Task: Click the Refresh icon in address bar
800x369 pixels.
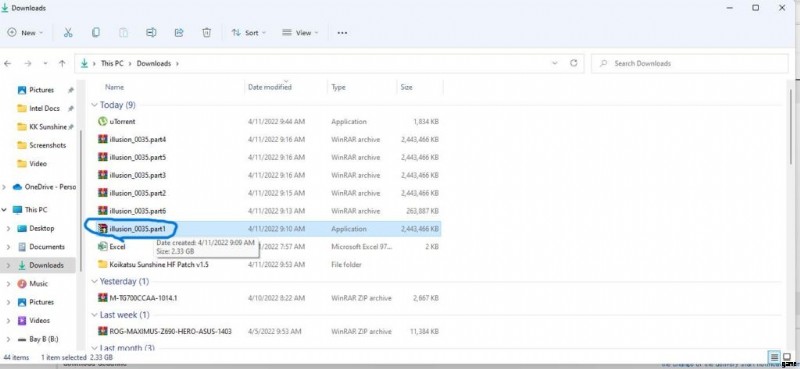Action: [573, 63]
